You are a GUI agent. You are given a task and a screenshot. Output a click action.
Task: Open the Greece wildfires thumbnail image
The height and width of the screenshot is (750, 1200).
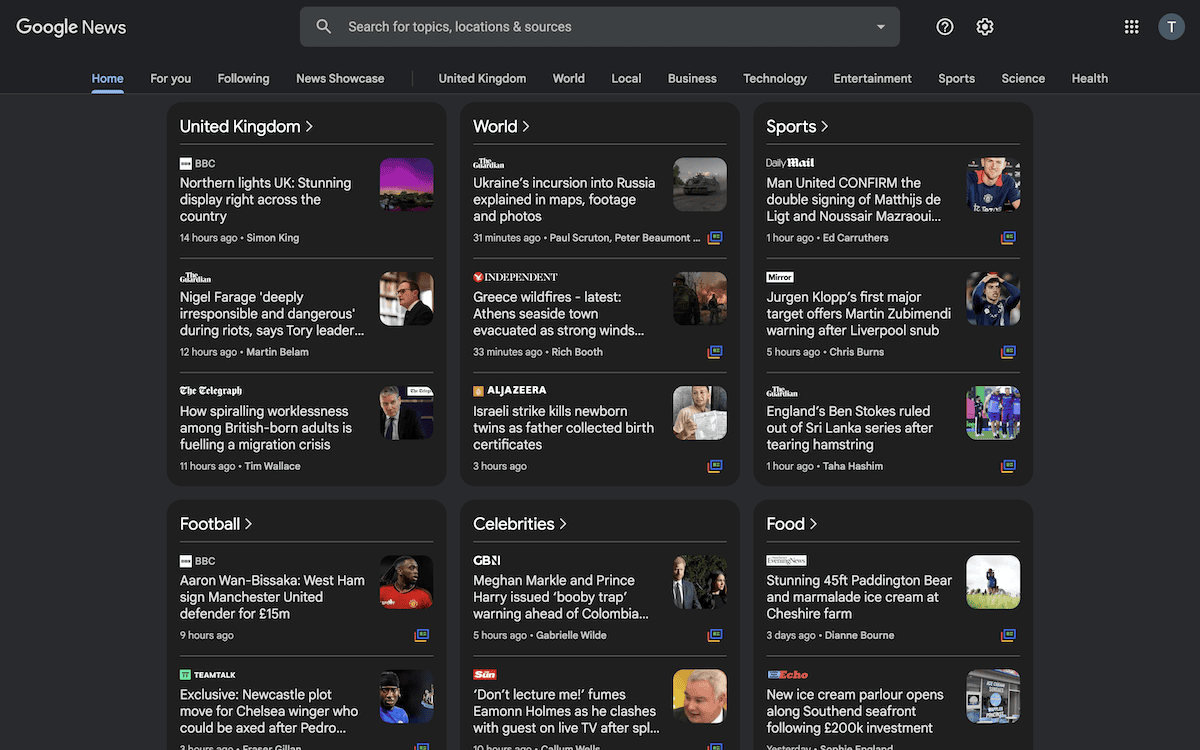[700, 298]
